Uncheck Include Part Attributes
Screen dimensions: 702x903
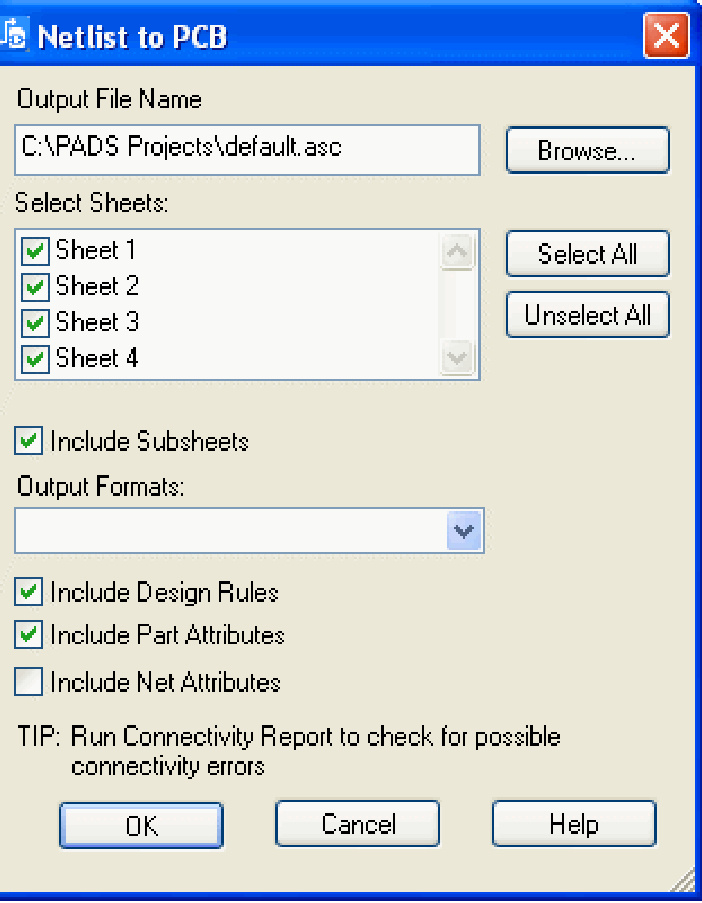[x=30, y=635]
